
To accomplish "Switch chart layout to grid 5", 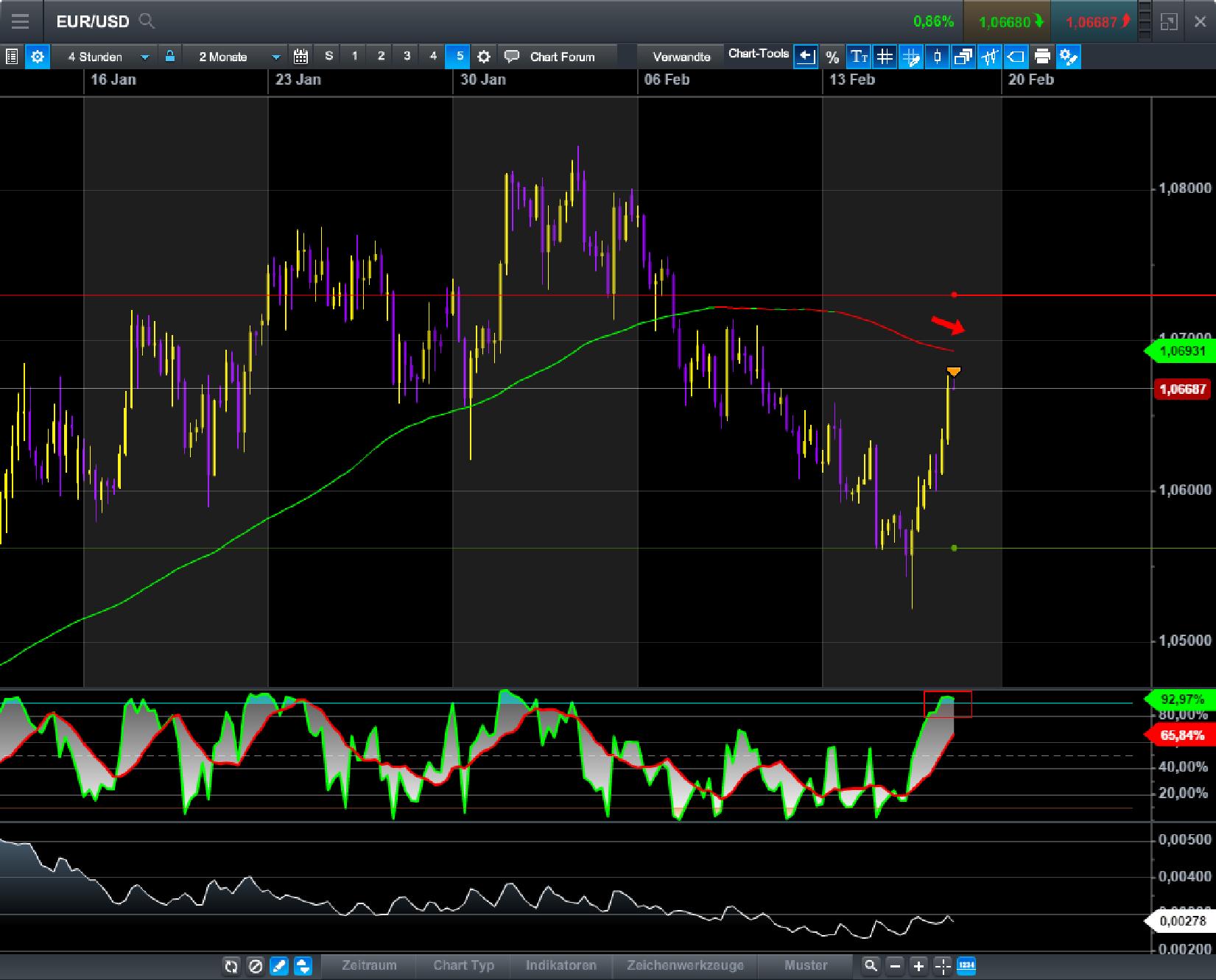I will tap(458, 56).
